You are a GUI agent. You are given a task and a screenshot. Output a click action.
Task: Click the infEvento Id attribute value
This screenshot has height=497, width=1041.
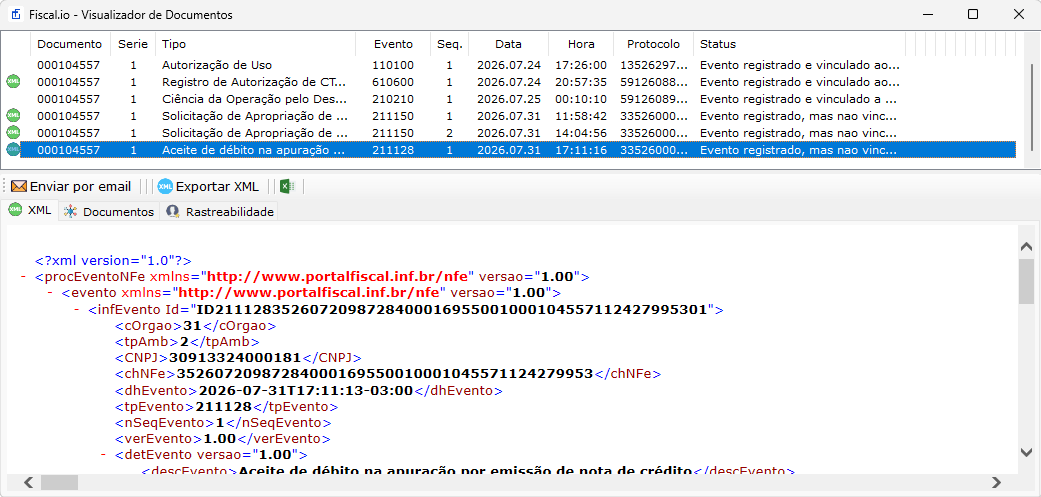tap(450, 309)
